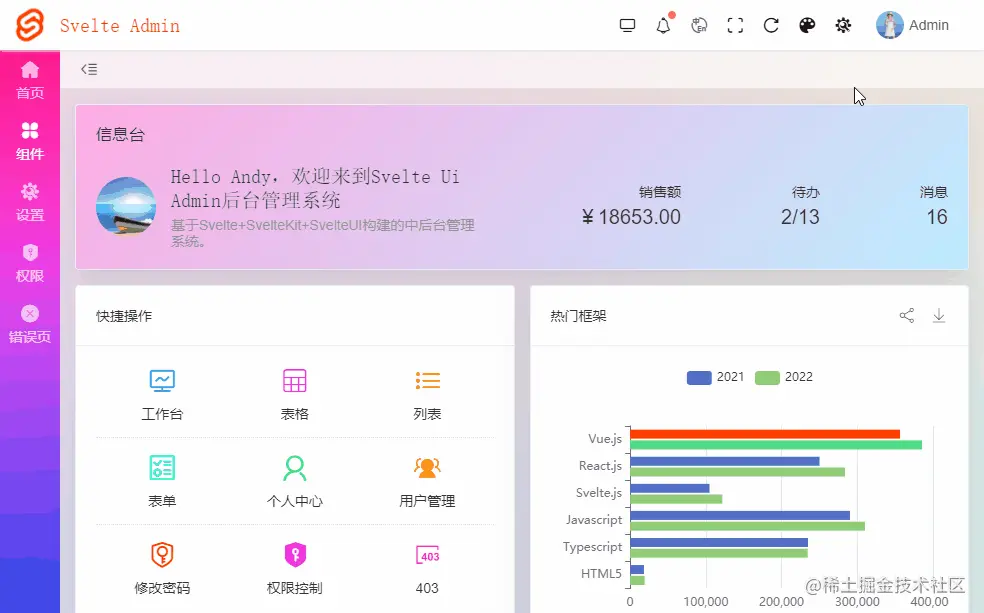This screenshot has height=613, width=984.
Task: Click the orange Vue.js bar
Action: (x=765, y=434)
